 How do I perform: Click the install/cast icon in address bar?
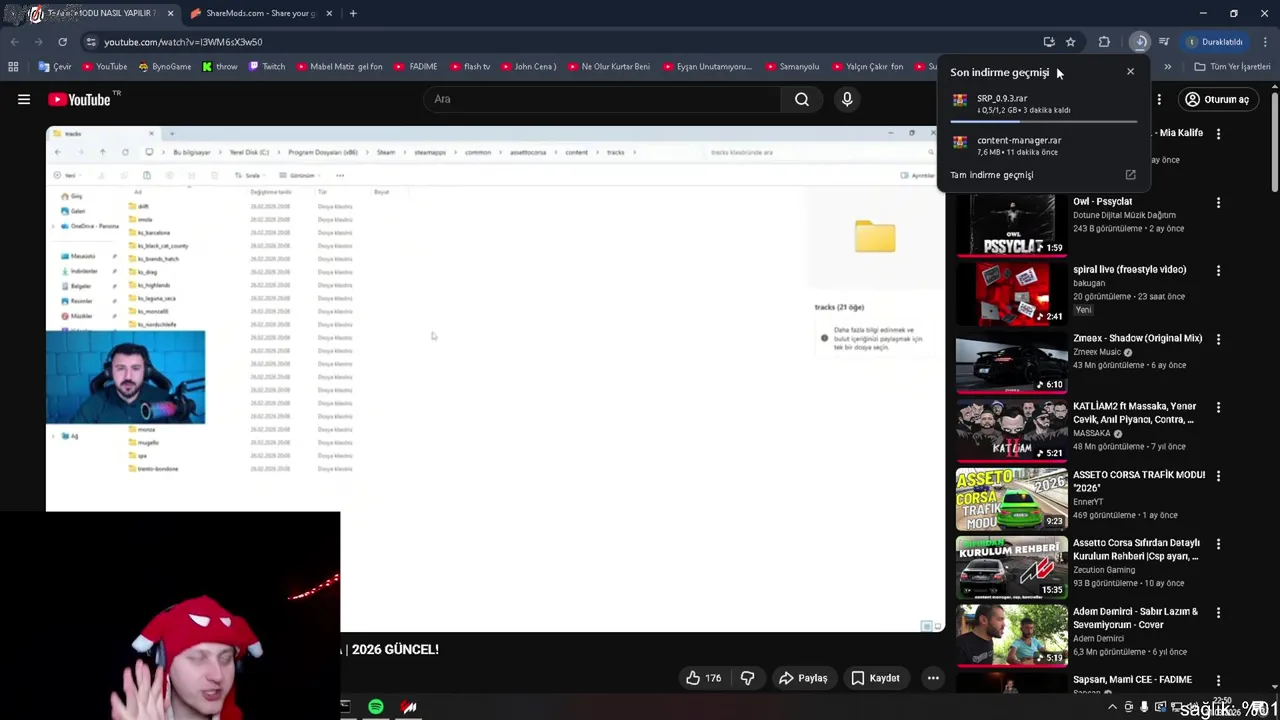coord(1049,42)
